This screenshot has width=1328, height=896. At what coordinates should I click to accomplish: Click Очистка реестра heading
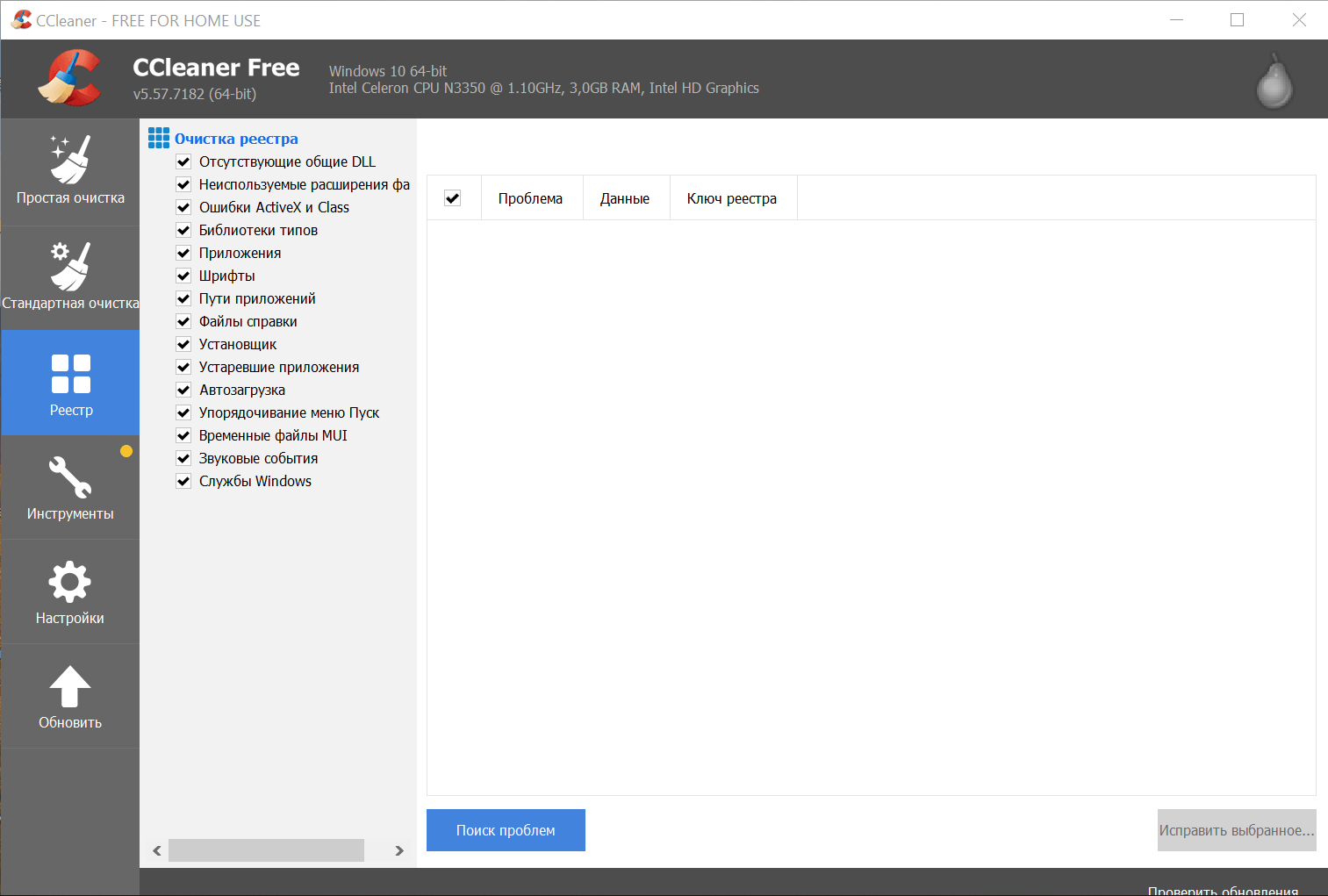click(x=236, y=139)
